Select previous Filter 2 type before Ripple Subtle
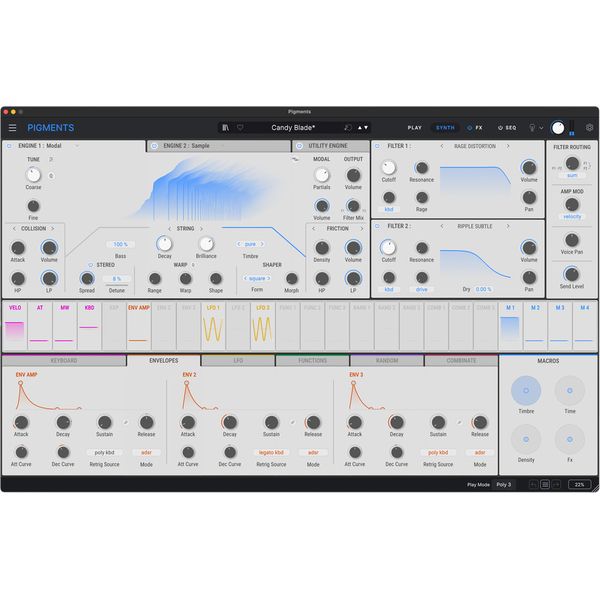Screen dimensions: 600x600 pyautogui.click(x=442, y=226)
